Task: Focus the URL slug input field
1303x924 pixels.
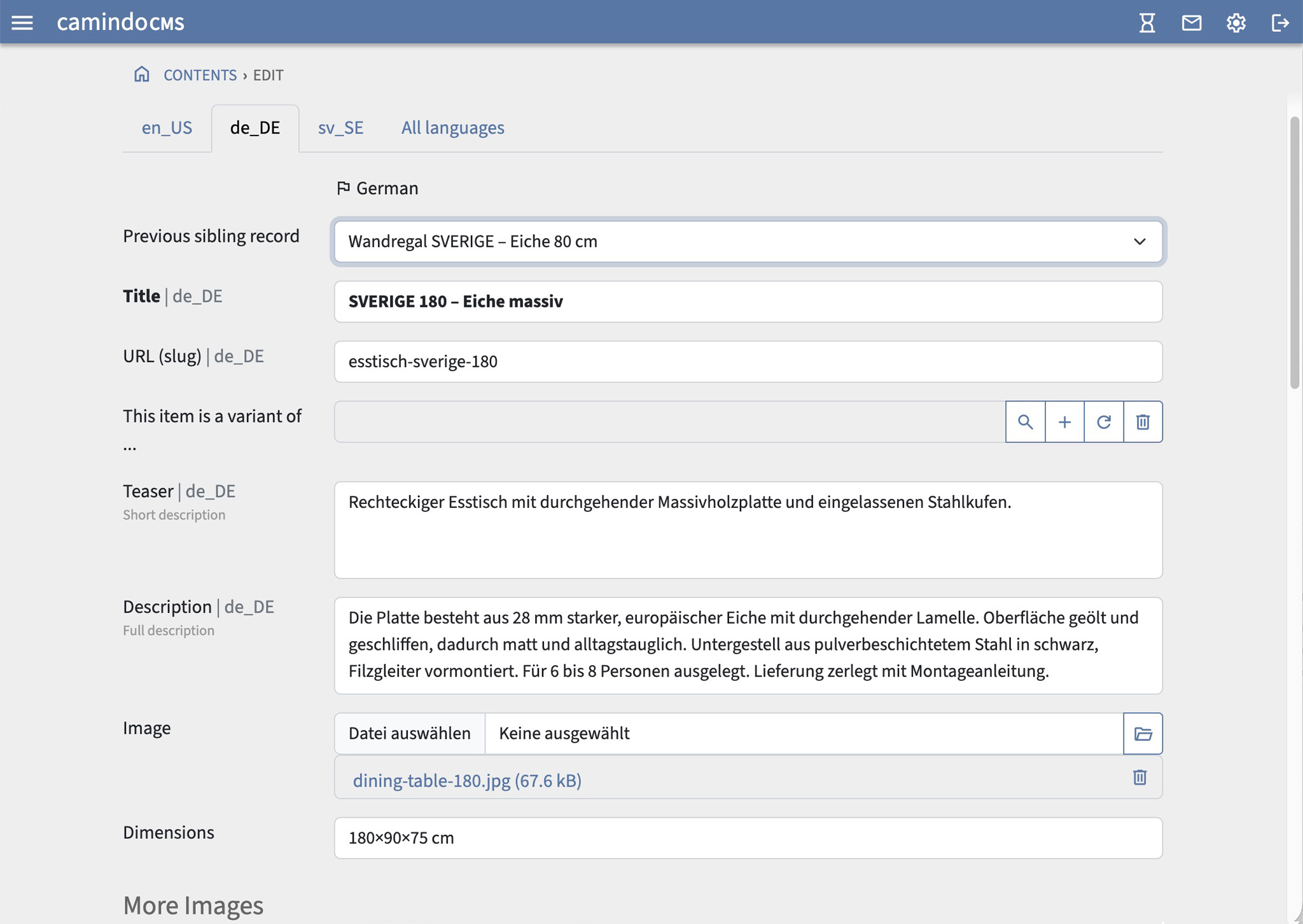Action: pyautogui.click(x=748, y=361)
